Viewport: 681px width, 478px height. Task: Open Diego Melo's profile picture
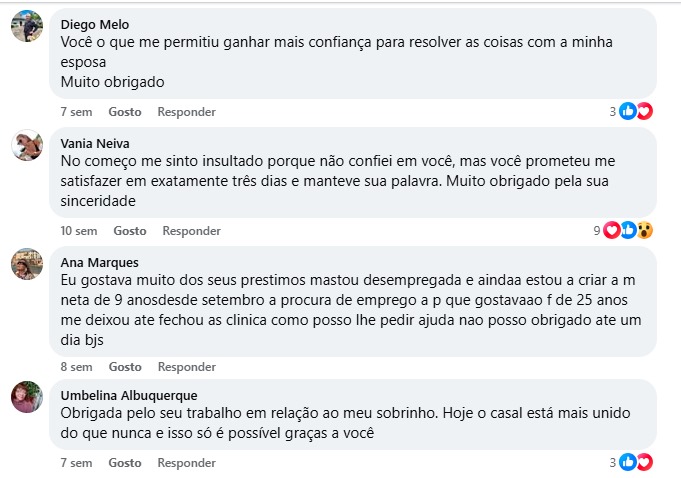coord(26,27)
